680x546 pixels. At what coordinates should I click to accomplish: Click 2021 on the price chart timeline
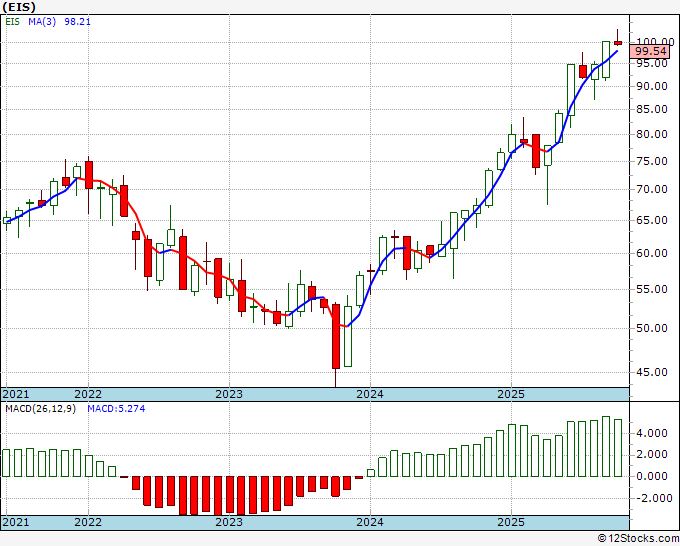coord(16,394)
